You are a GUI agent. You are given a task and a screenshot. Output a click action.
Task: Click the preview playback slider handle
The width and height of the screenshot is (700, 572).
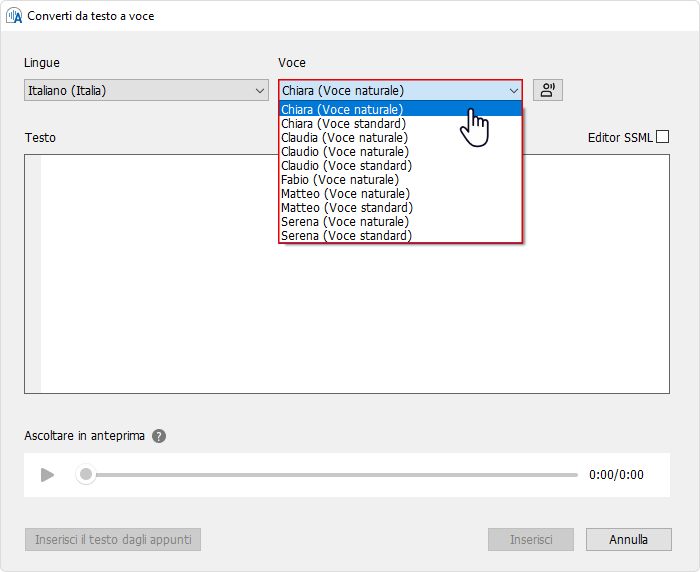pyautogui.click(x=86, y=475)
